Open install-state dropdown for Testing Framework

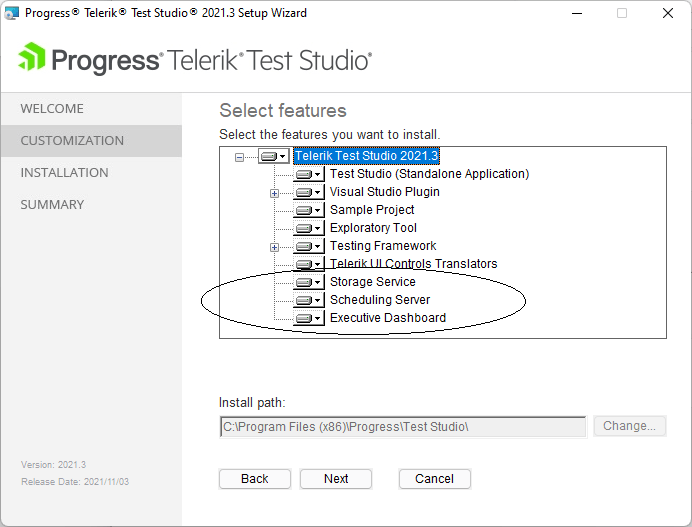pos(308,246)
